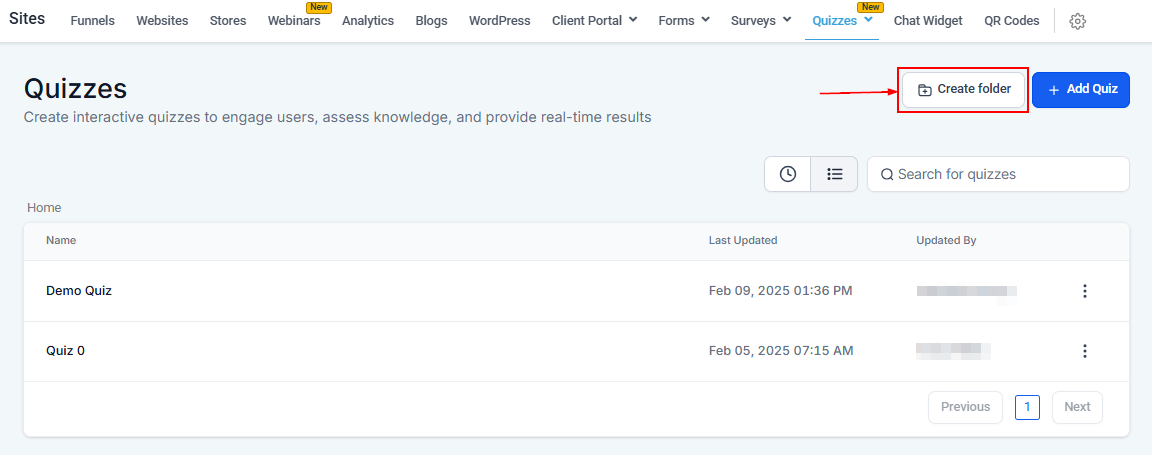Select page 1 in pagination
The width and height of the screenshot is (1152, 455).
(x=1027, y=407)
